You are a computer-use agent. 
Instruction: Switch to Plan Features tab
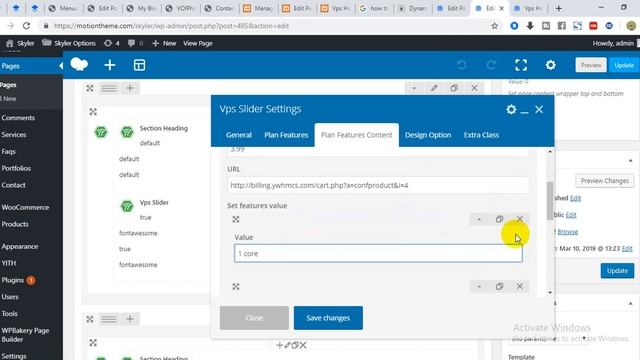point(286,135)
